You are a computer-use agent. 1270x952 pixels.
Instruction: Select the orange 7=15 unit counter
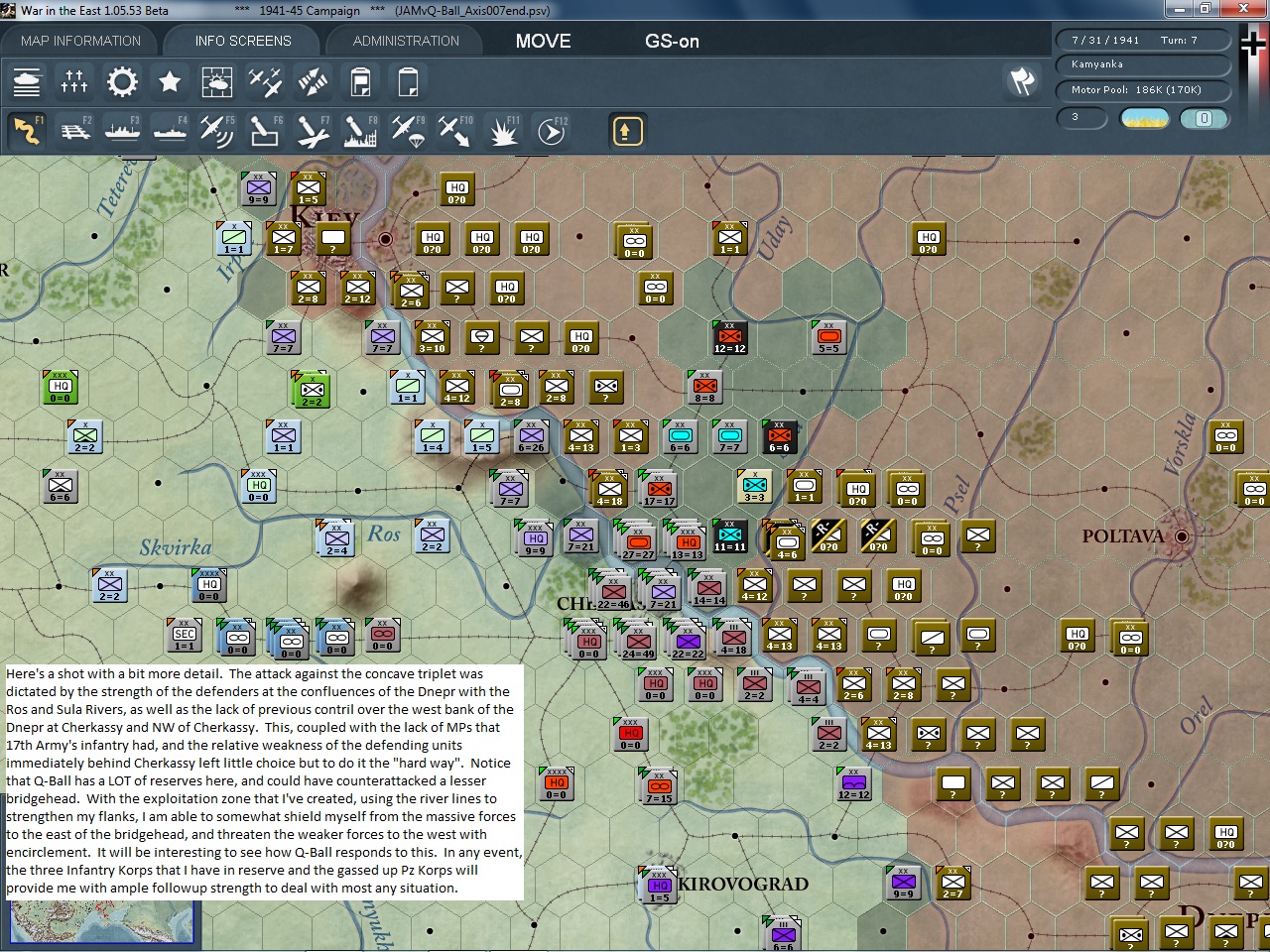pos(659,784)
